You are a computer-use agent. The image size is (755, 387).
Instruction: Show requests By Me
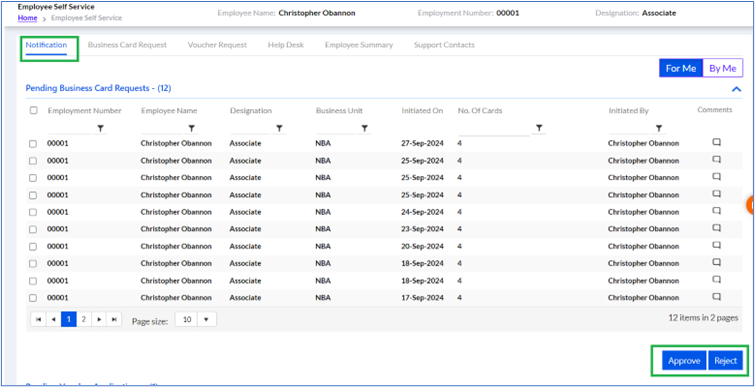coord(723,68)
